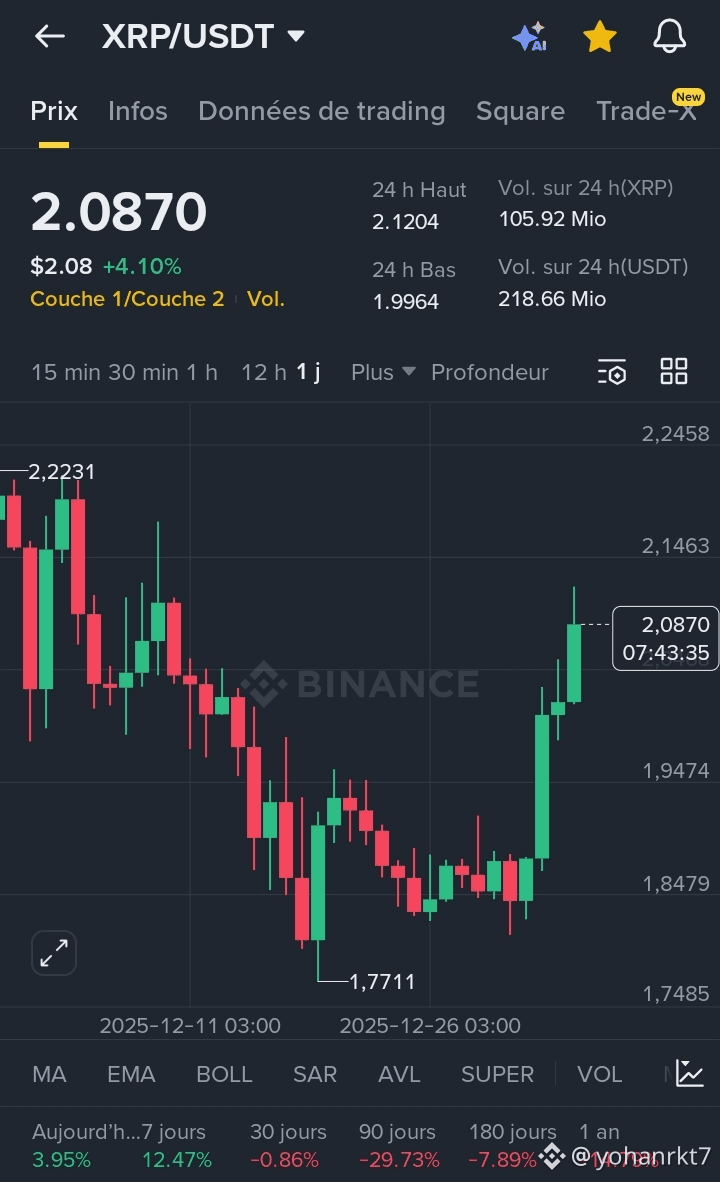Screen dimensions: 720x1182
Task: Select the 30 min timeframe
Action: pyautogui.click(x=143, y=372)
